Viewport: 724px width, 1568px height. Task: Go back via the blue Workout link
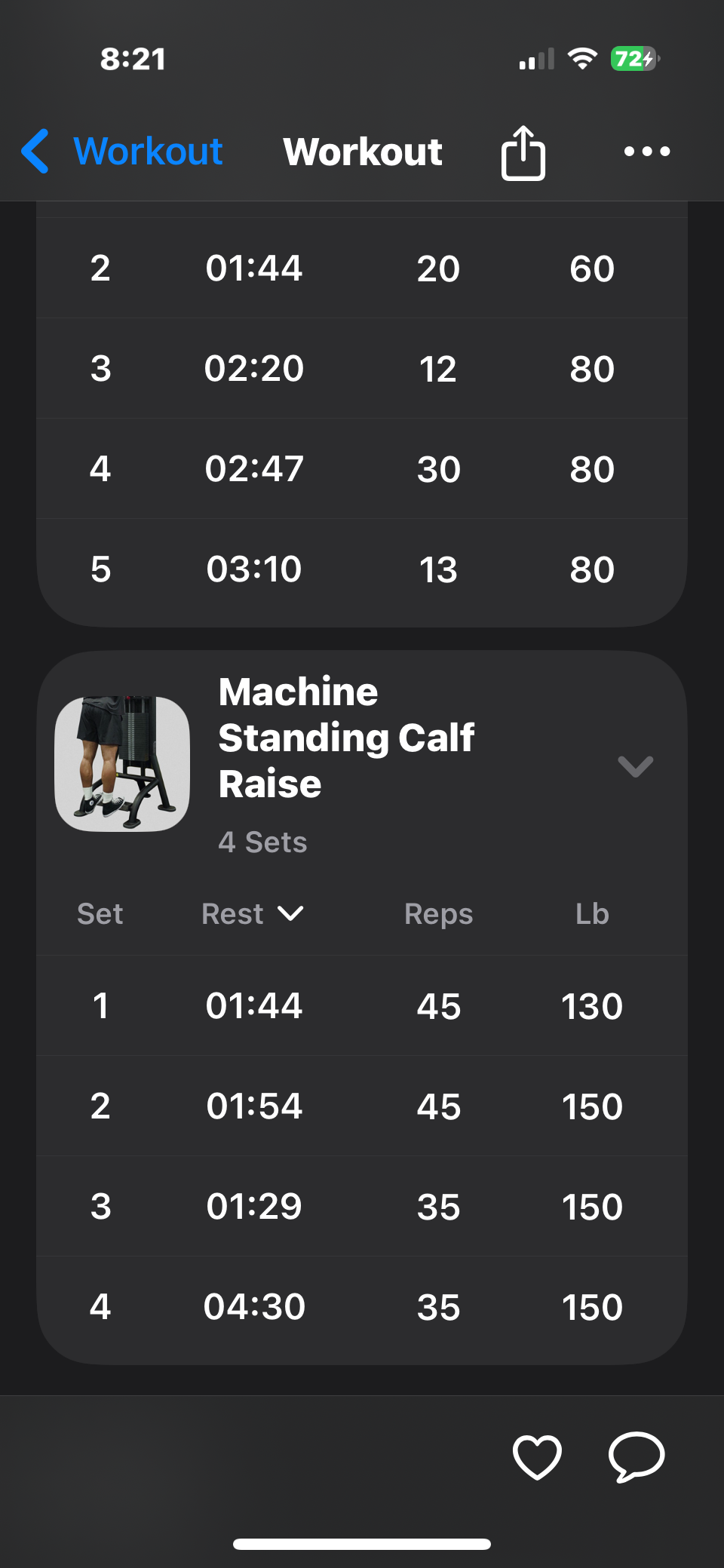point(148,151)
